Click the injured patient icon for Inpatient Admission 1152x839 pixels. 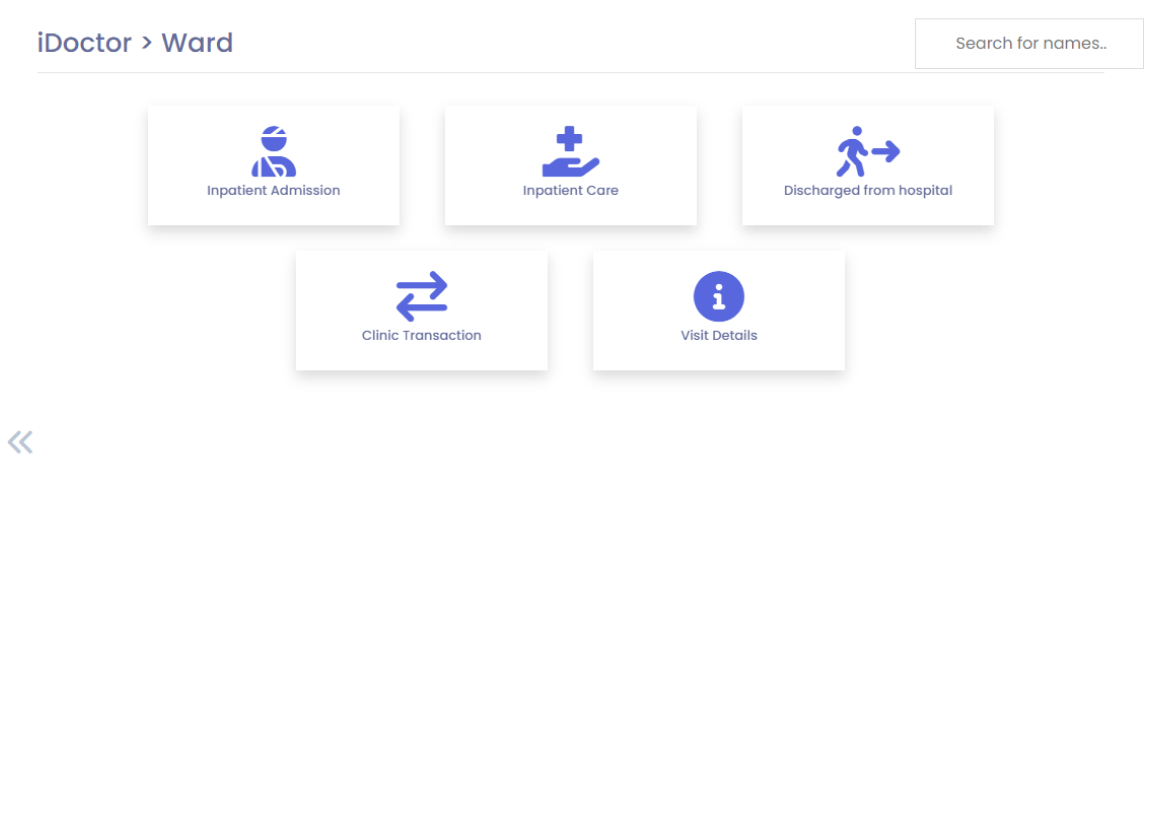pos(273,152)
